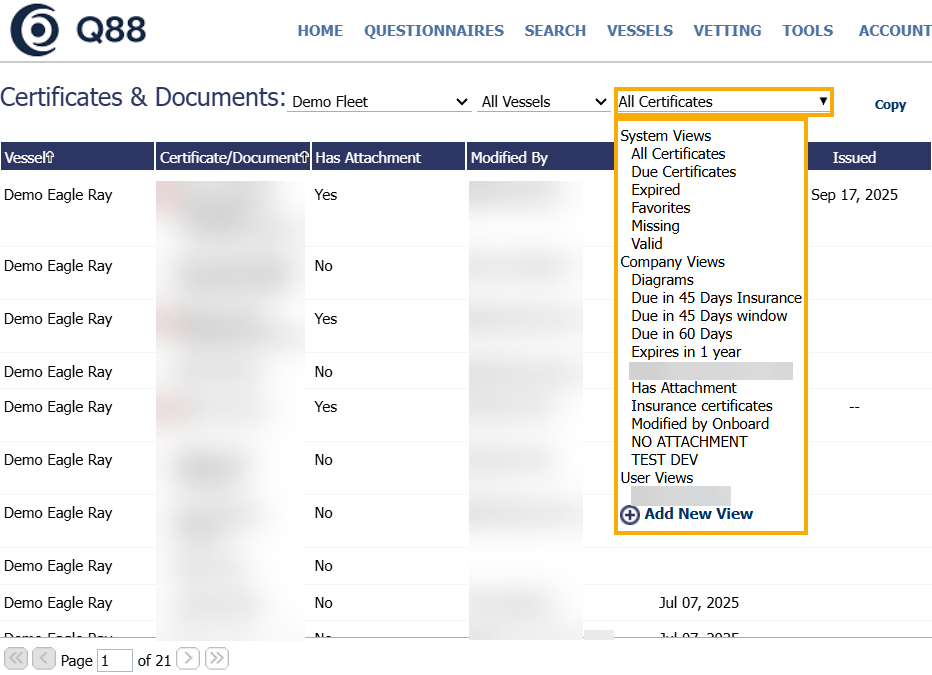
Task: Jump to the last page arrow
Action: (x=217, y=659)
